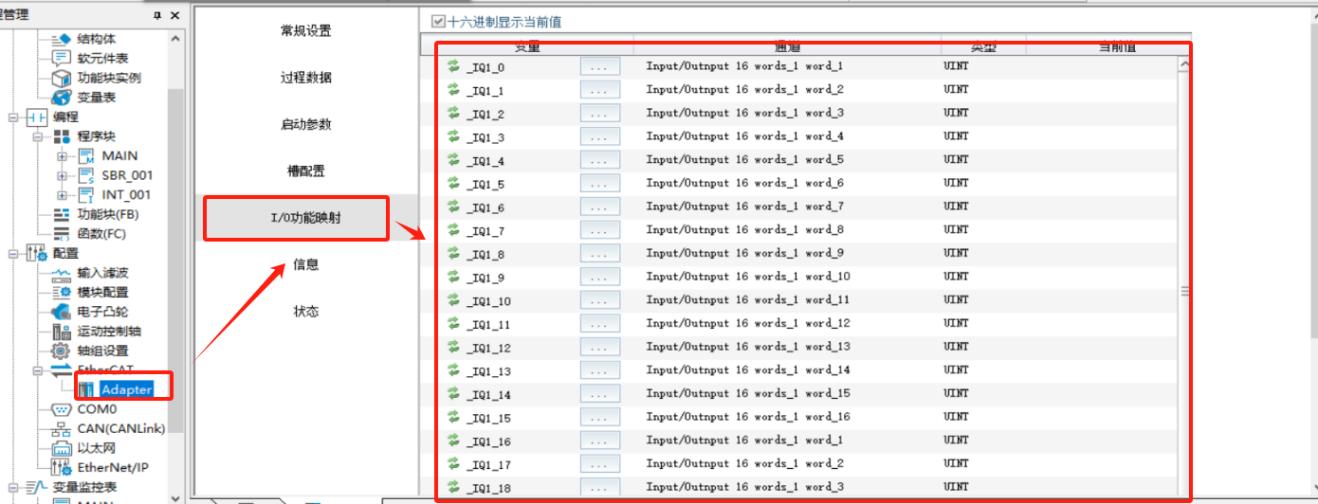Select variable name _IQ1_17
1318x504 pixels.
(x=489, y=465)
